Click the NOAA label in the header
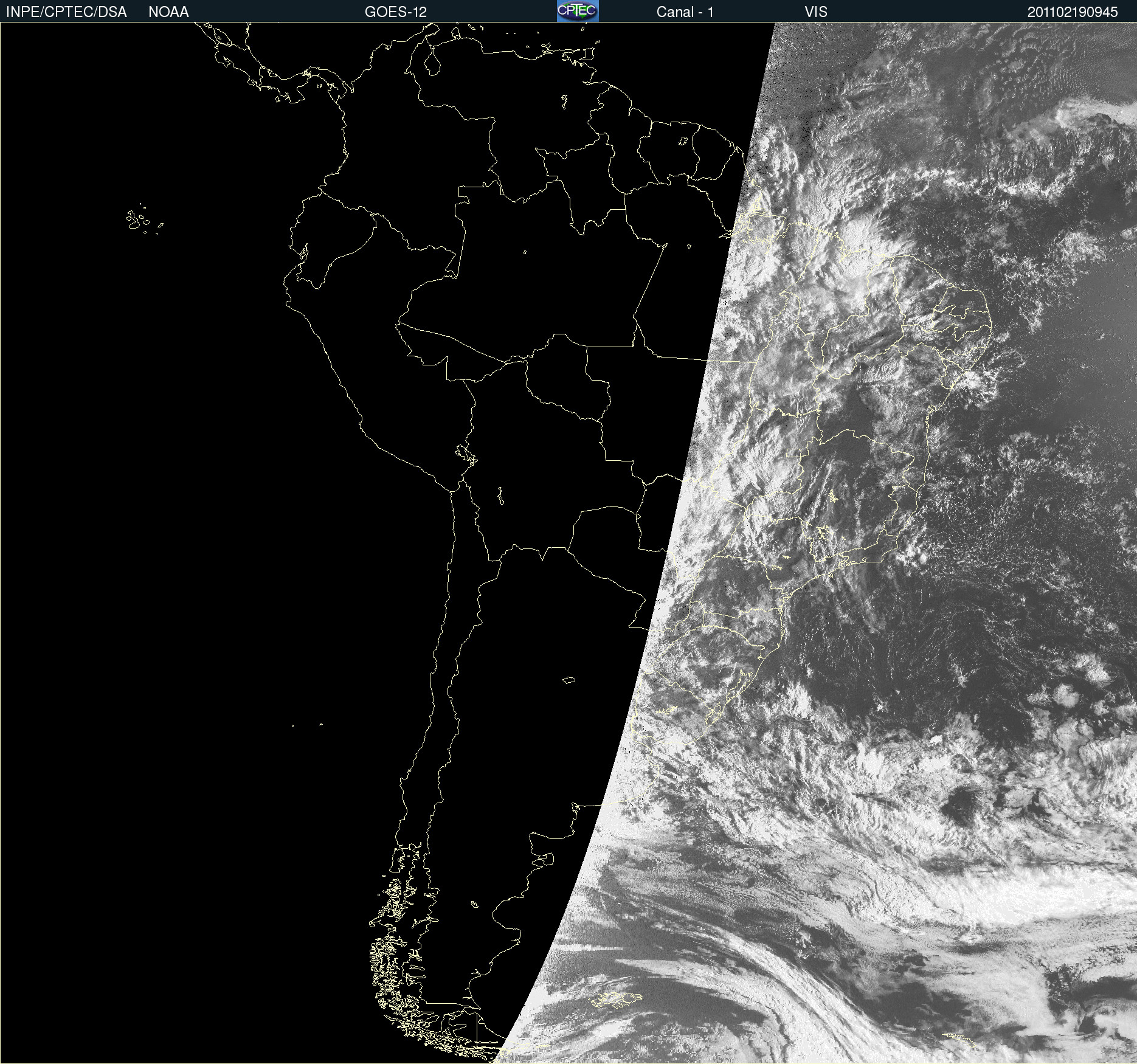The height and width of the screenshot is (1064, 1137). click(168, 12)
